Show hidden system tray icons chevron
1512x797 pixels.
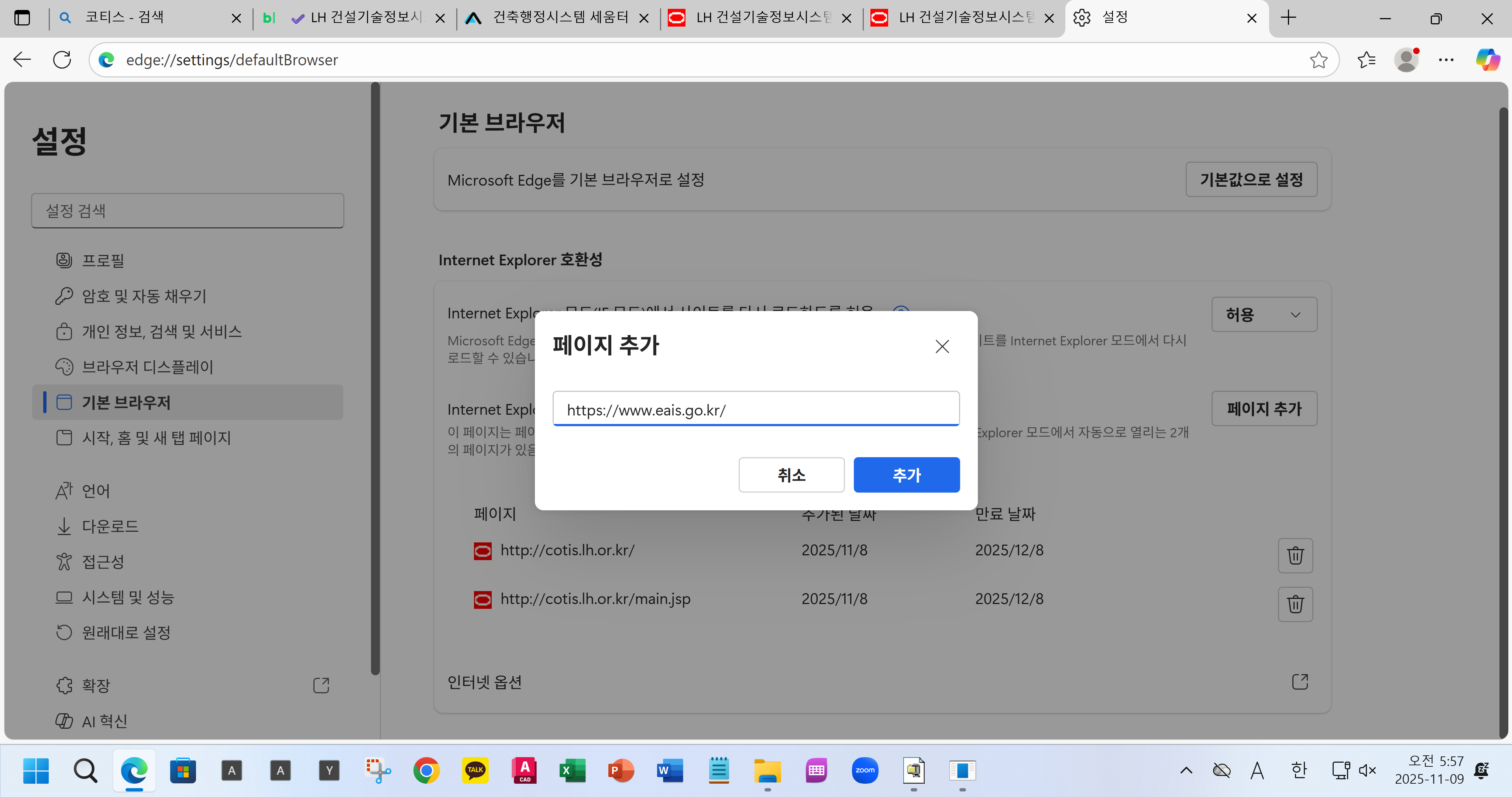(1186, 770)
